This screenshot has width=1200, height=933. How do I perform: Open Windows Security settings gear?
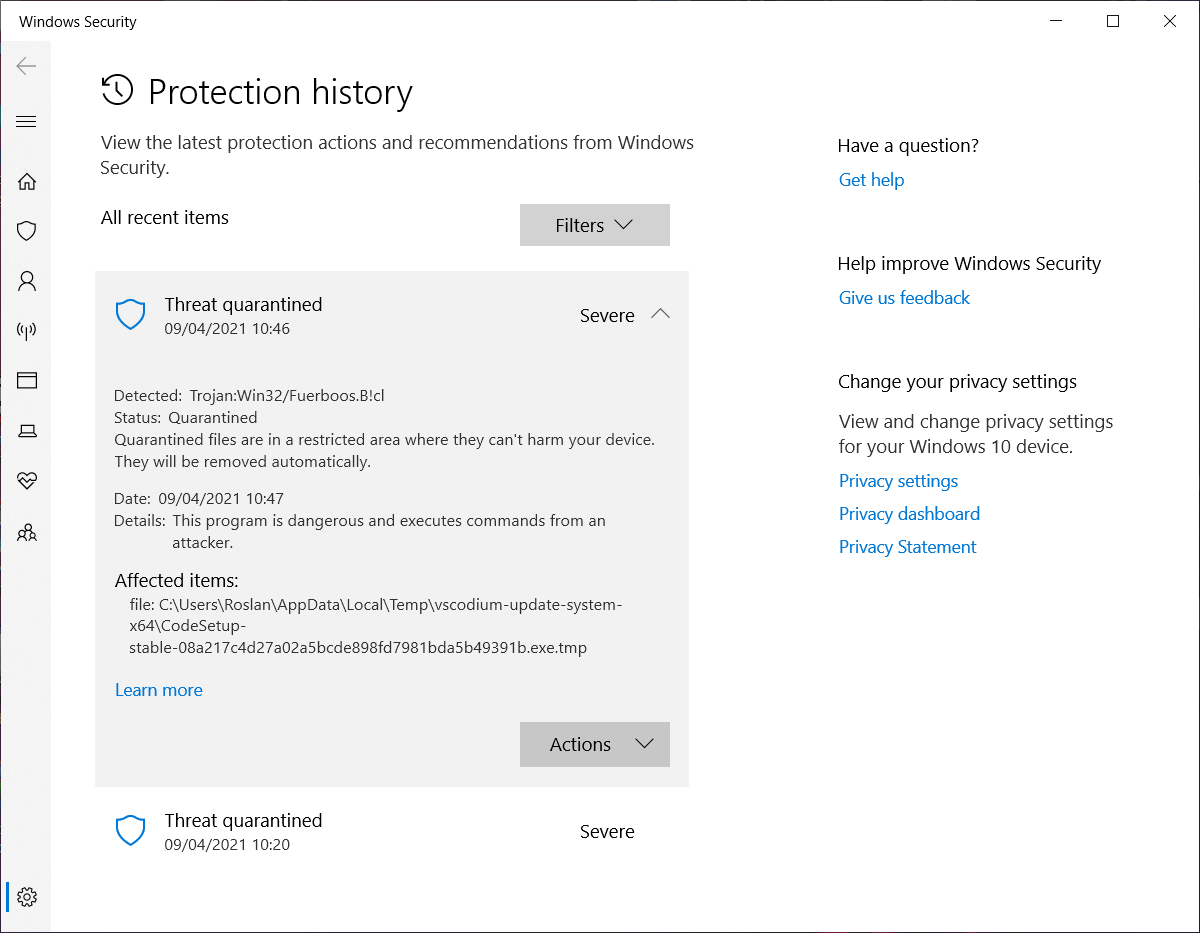26,897
